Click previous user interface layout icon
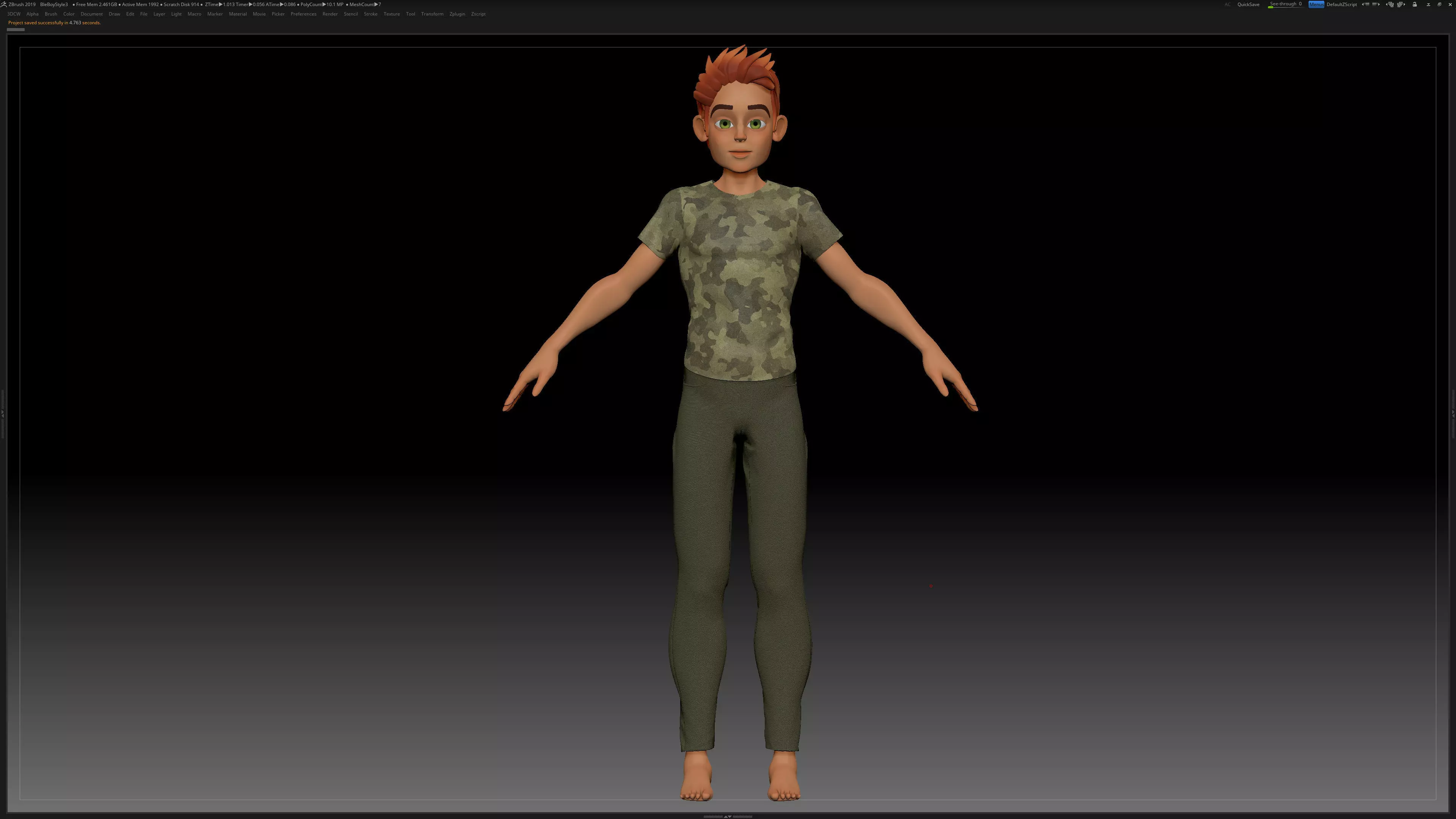The image size is (1456, 819). coord(1390,5)
